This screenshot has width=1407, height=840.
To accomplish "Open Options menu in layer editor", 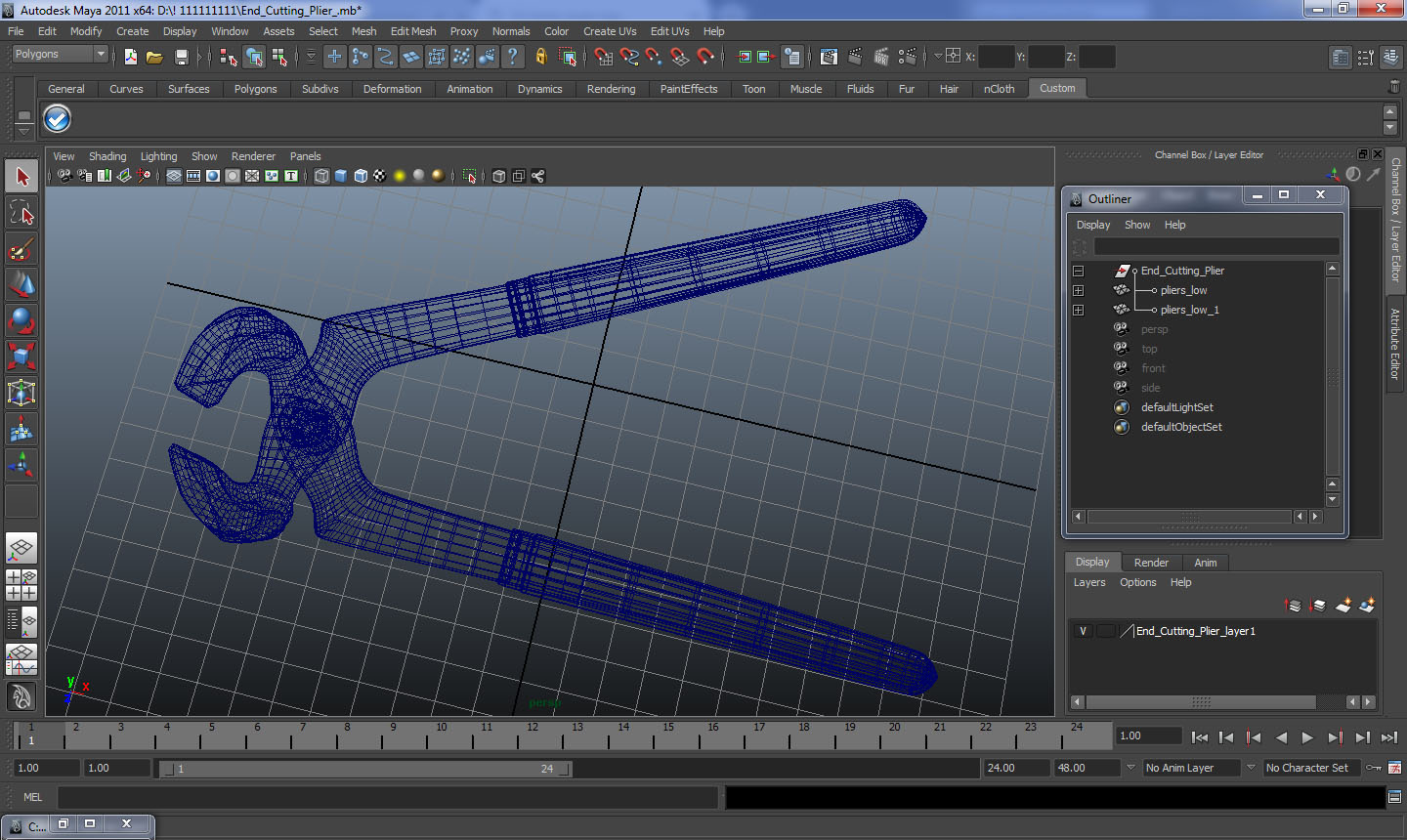I will pyautogui.click(x=1138, y=582).
